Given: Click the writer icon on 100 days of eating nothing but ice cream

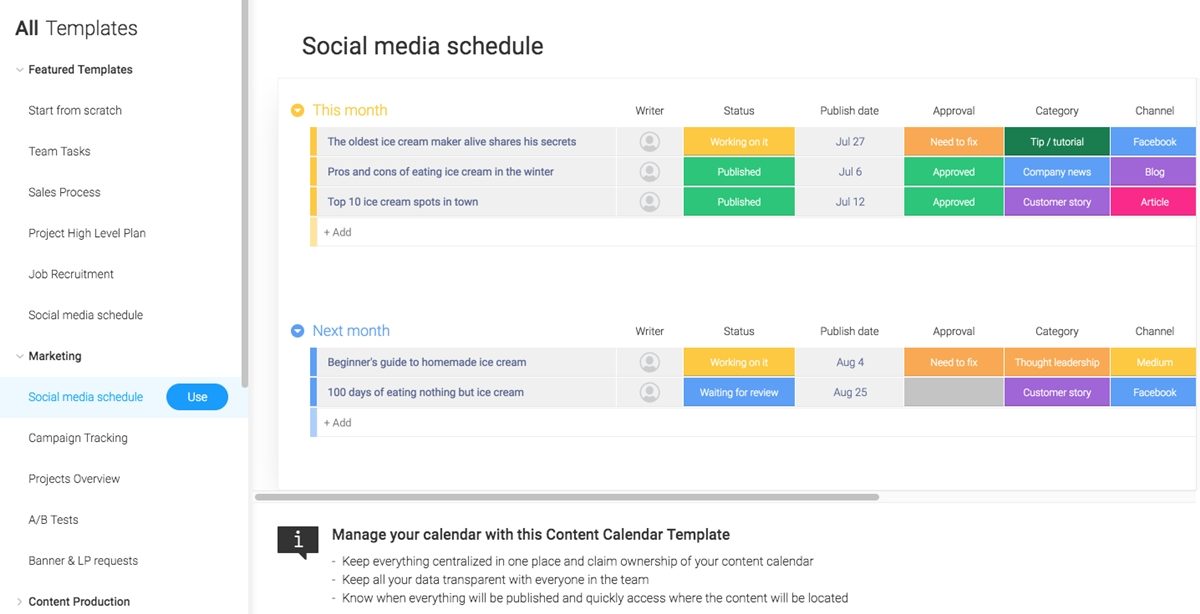Looking at the screenshot, I should (649, 392).
